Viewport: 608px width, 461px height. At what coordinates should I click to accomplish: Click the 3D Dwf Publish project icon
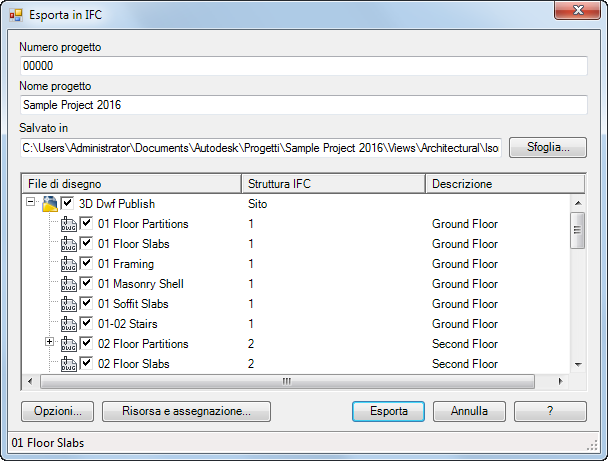pyautogui.click(x=50, y=204)
